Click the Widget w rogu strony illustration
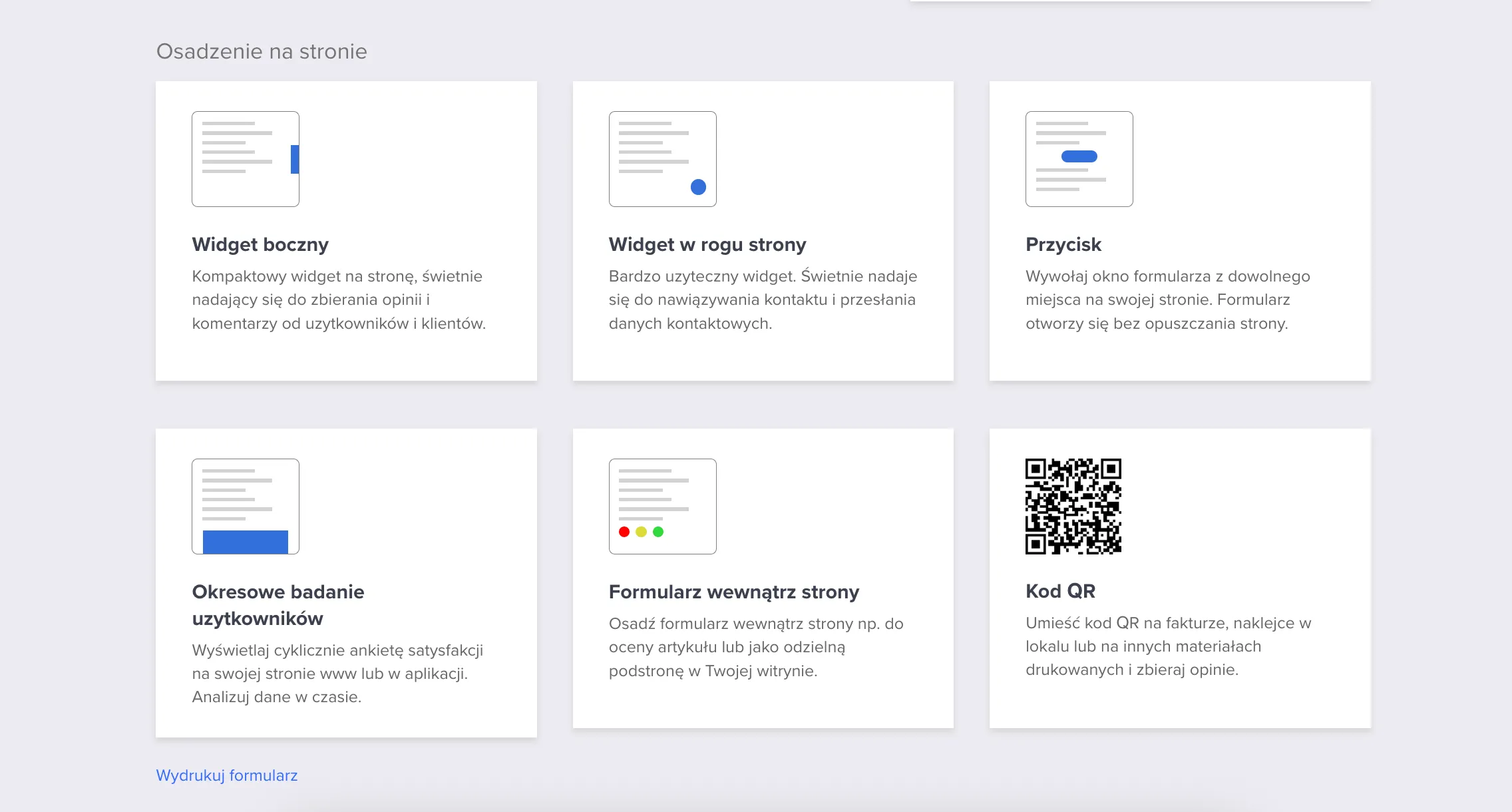 tap(662, 159)
